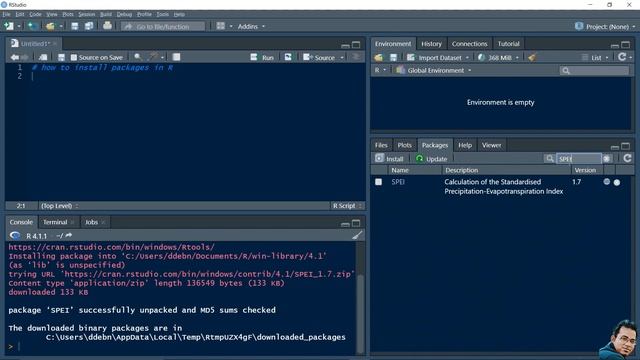
Task: Refresh the Environment pane
Action: [622, 57]
